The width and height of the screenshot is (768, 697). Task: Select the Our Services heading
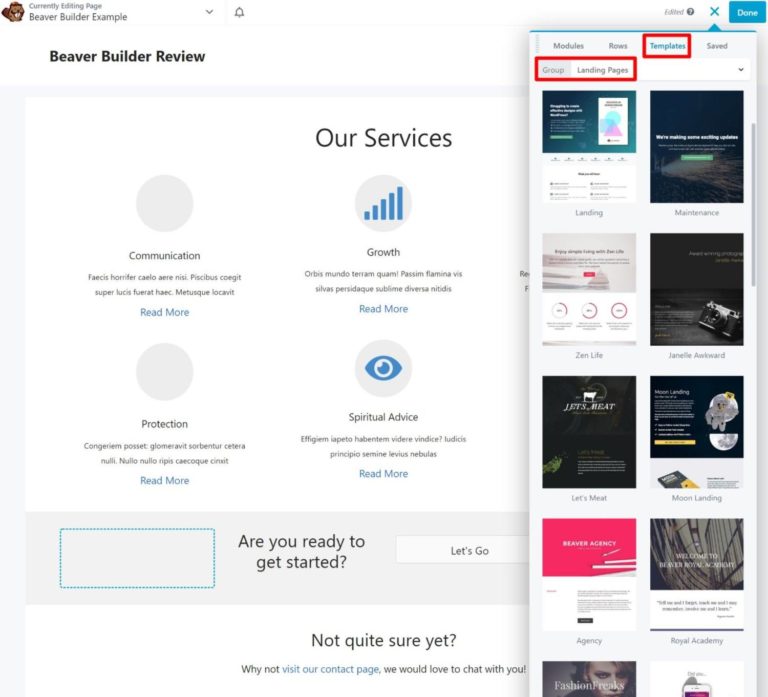[384, 138]
